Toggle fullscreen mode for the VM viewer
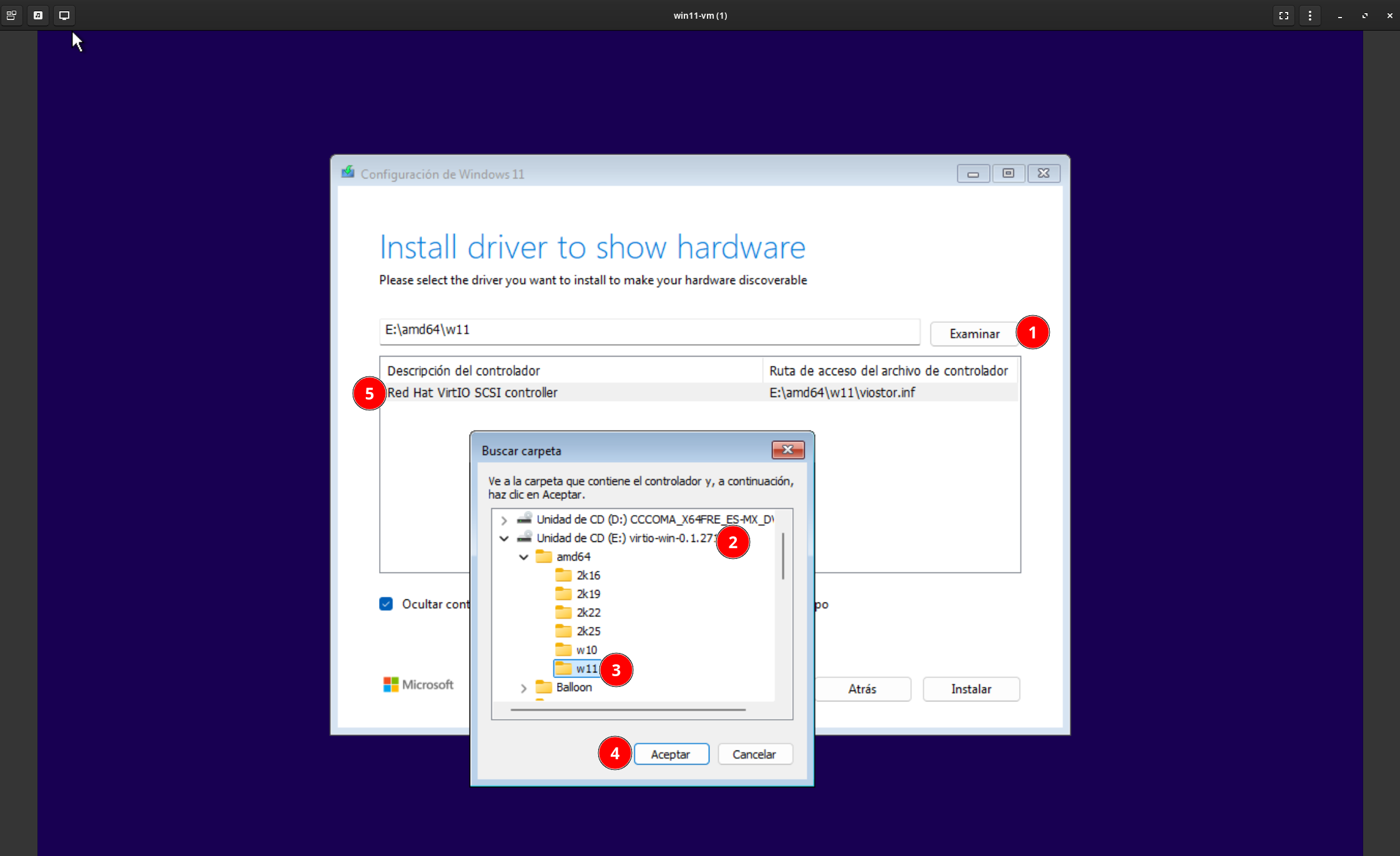The width and height of the screenshot is (1400, 856). 1284,16
